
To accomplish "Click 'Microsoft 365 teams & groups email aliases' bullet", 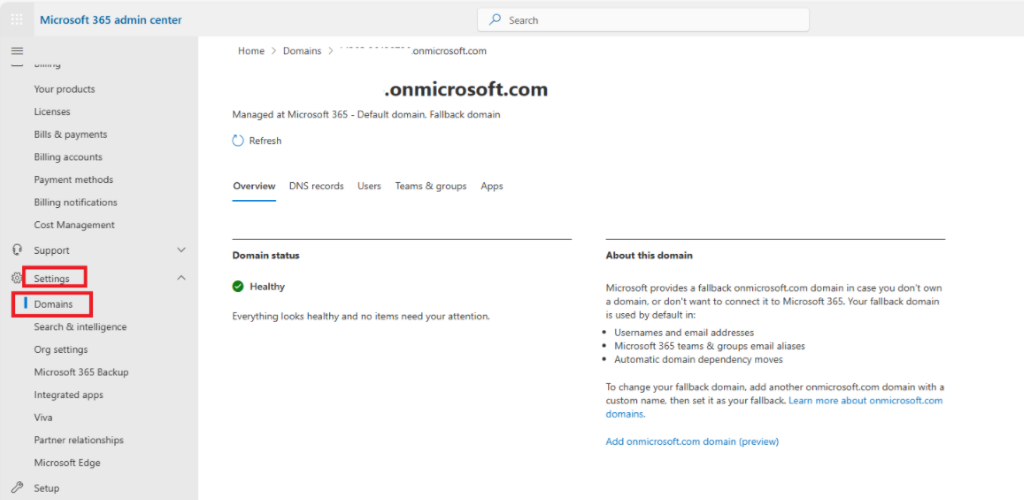I will 710,345.
